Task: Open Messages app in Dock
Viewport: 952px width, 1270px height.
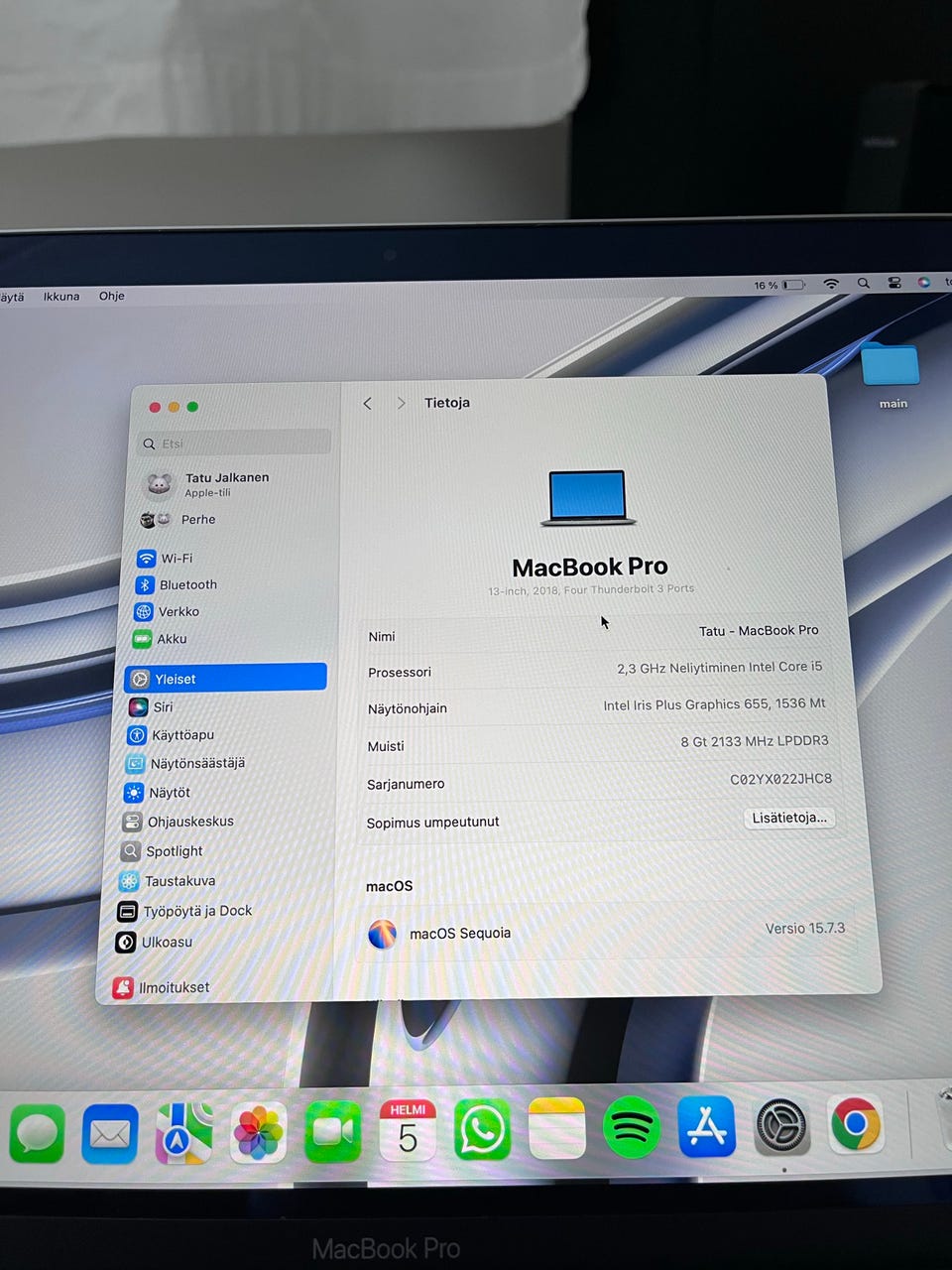Action: point(38,1132)
